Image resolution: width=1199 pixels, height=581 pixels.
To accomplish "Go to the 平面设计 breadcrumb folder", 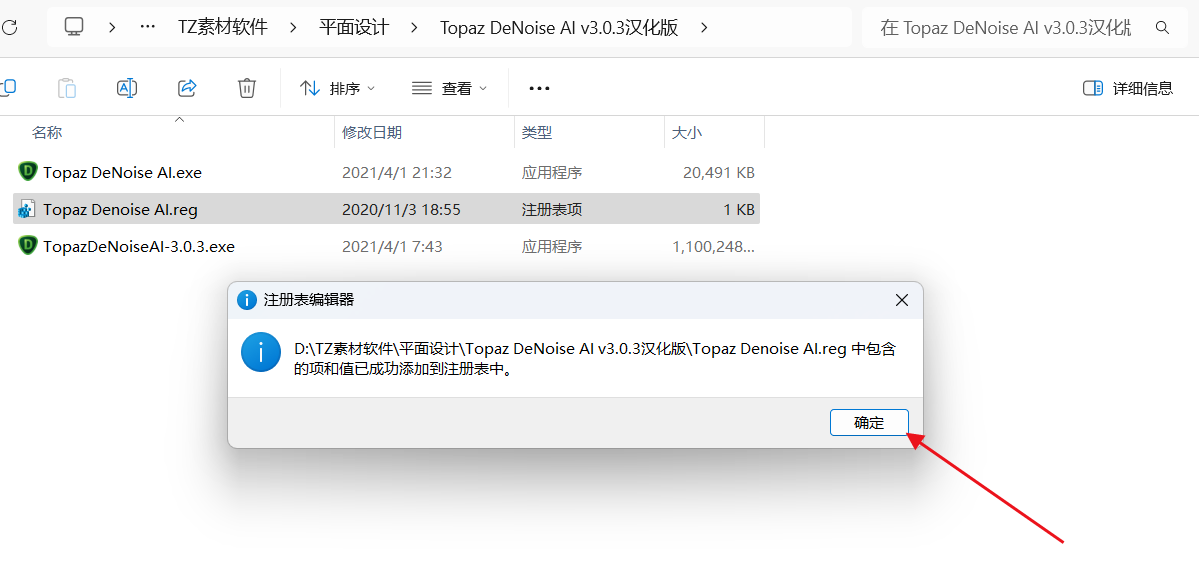I will click(x=354, y=28).
